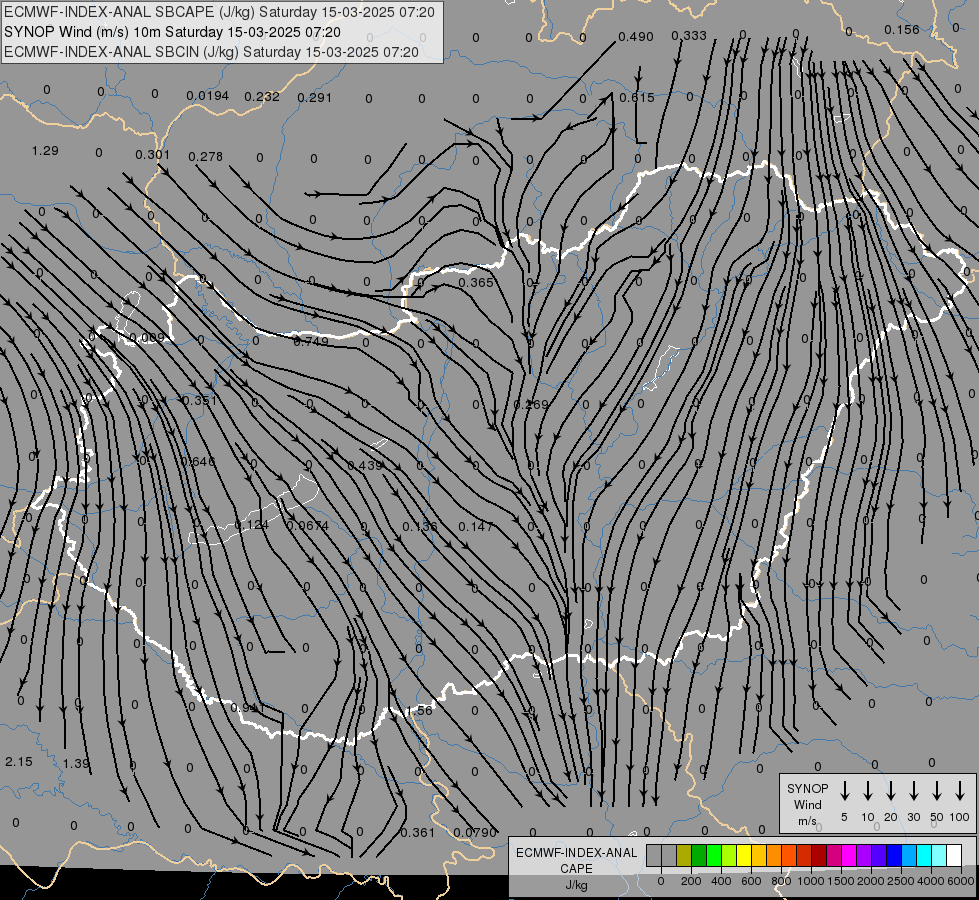Pick the deep blue CAPE legend swatch
The width and height of the screenshot is (979, 900).
893,856
